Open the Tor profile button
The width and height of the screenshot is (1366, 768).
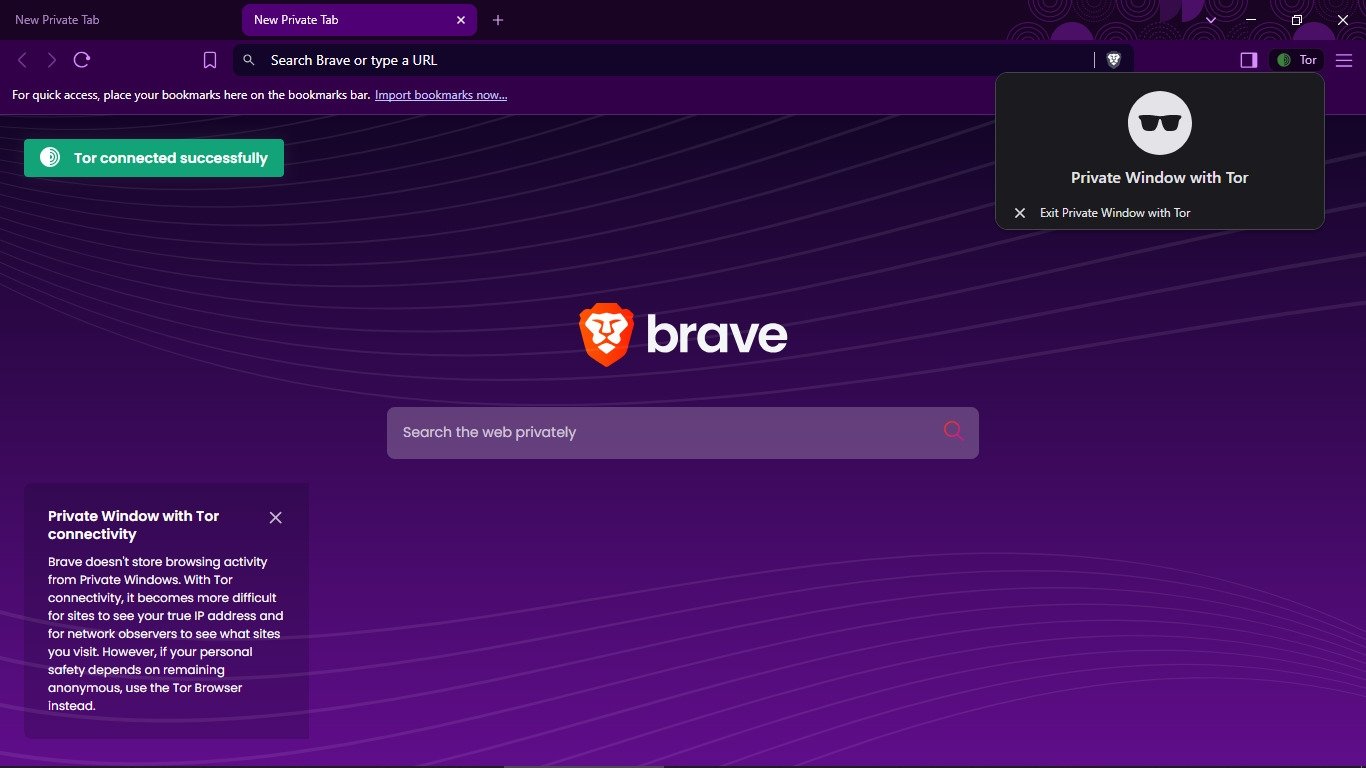tap(1296, 60)
